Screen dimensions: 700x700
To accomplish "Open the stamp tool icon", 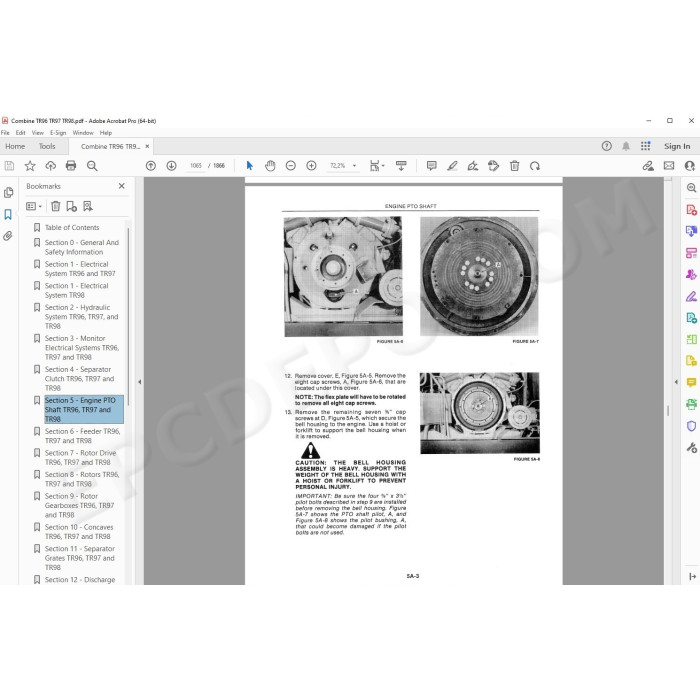I will (493, 166).
